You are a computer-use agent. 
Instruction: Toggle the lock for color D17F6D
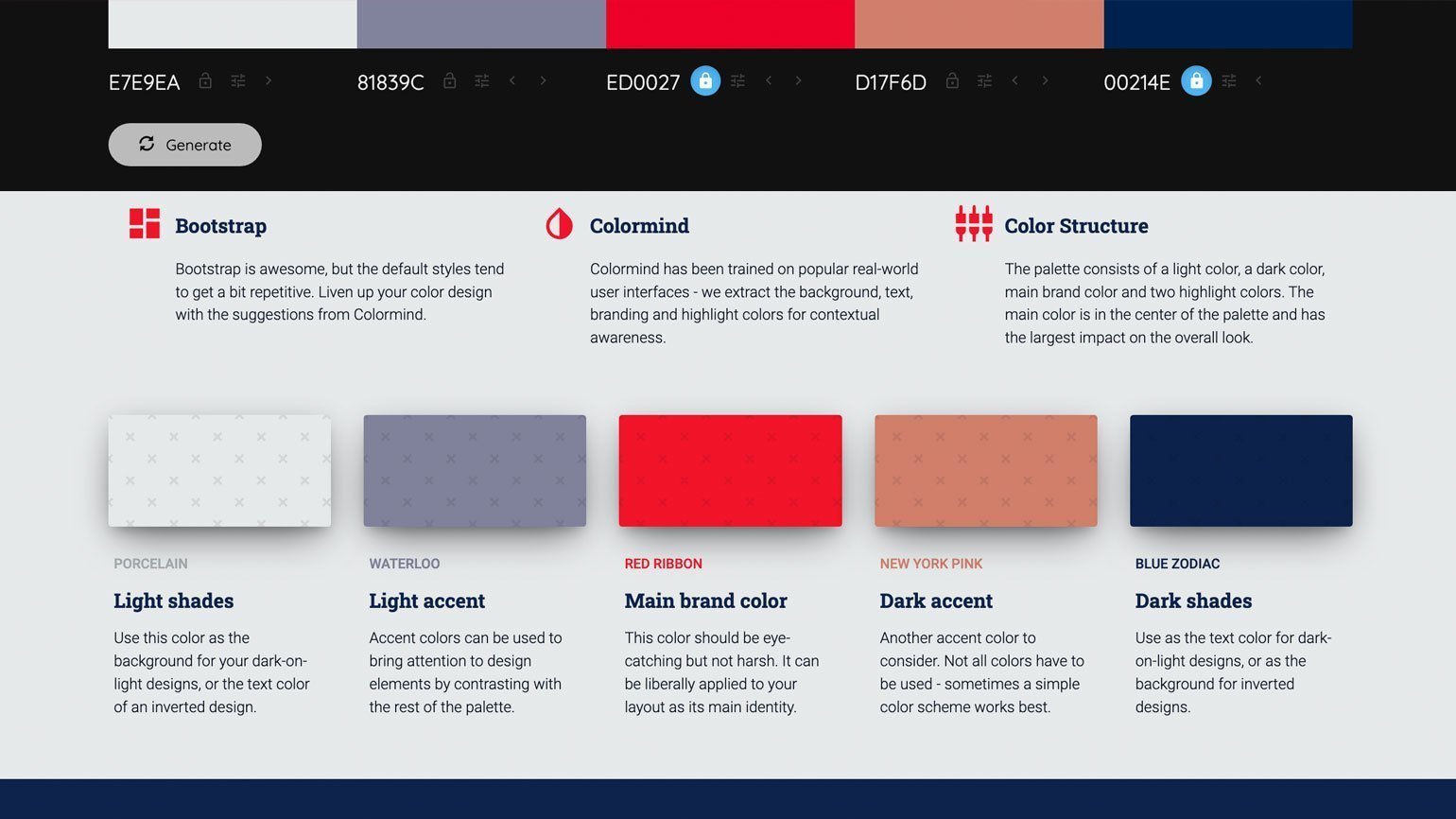point(952,81)
